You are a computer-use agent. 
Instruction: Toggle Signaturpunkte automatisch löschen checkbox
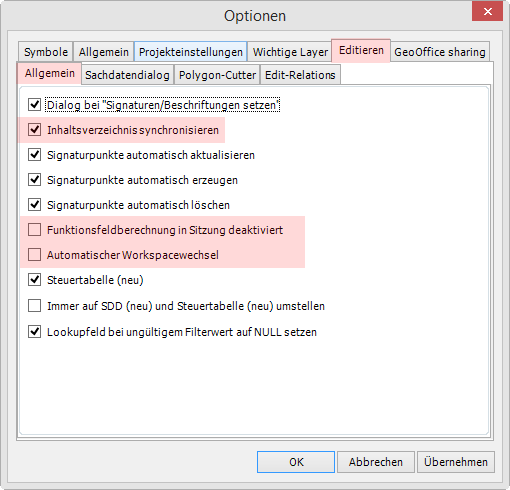click(x=35, y=205)
